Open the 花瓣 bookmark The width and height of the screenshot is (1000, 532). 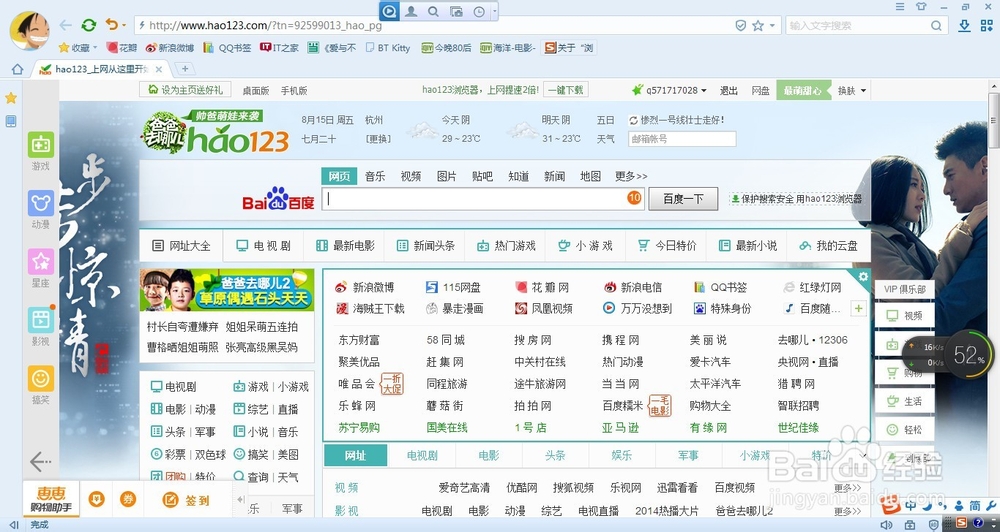[122, 48]
